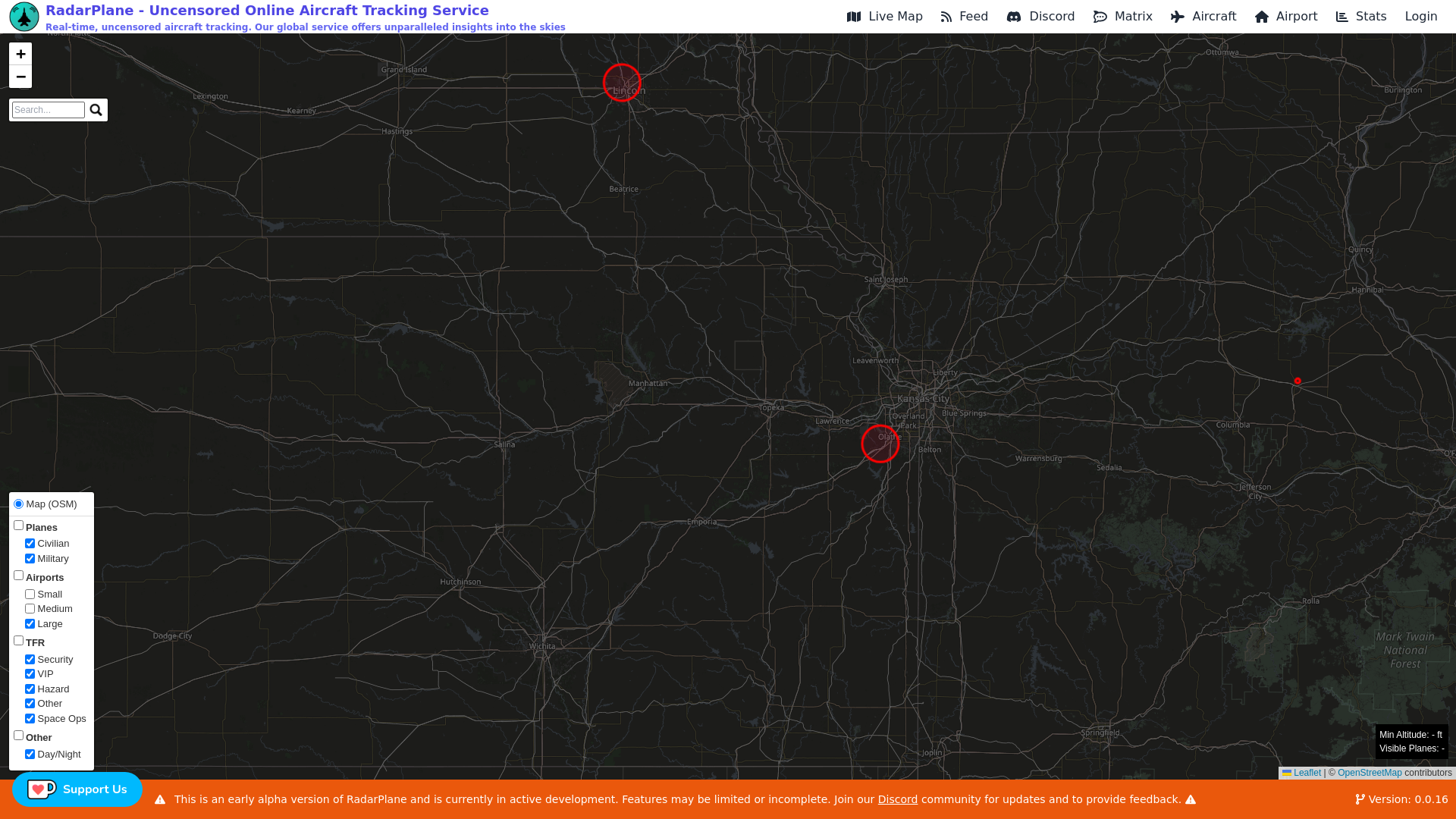Viewport: 1456px width, 819px height.
Task: Click the RadarPlane airplane logo
Action: (x=24, y=17)
